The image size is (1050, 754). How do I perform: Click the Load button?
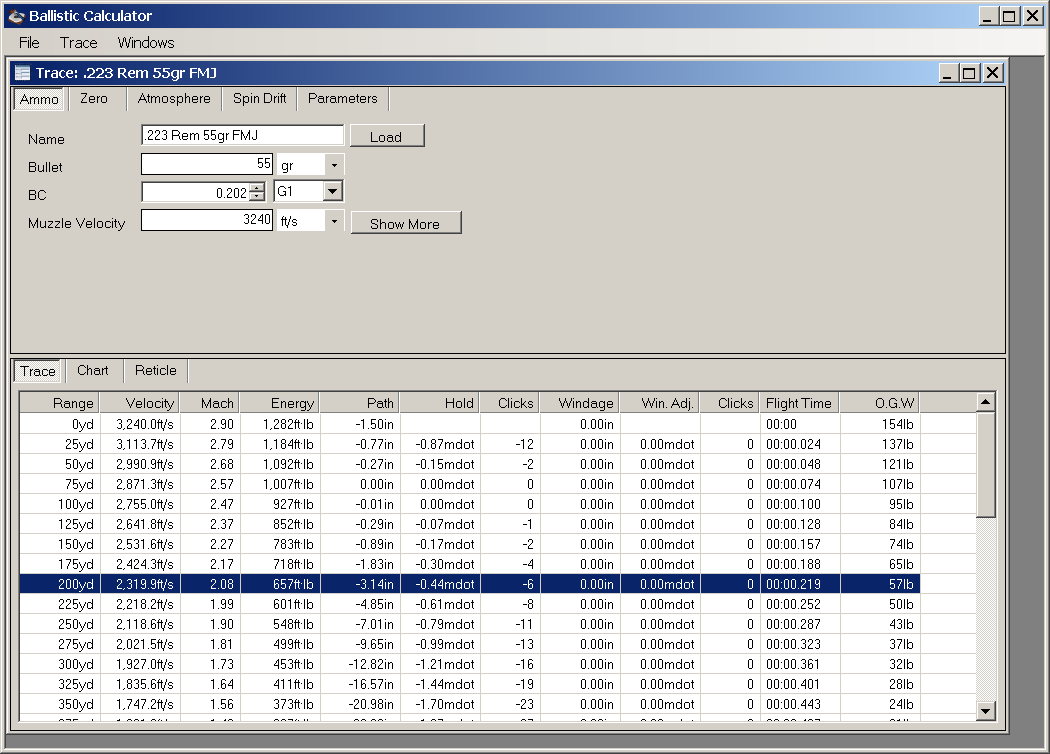click(386, 137)
